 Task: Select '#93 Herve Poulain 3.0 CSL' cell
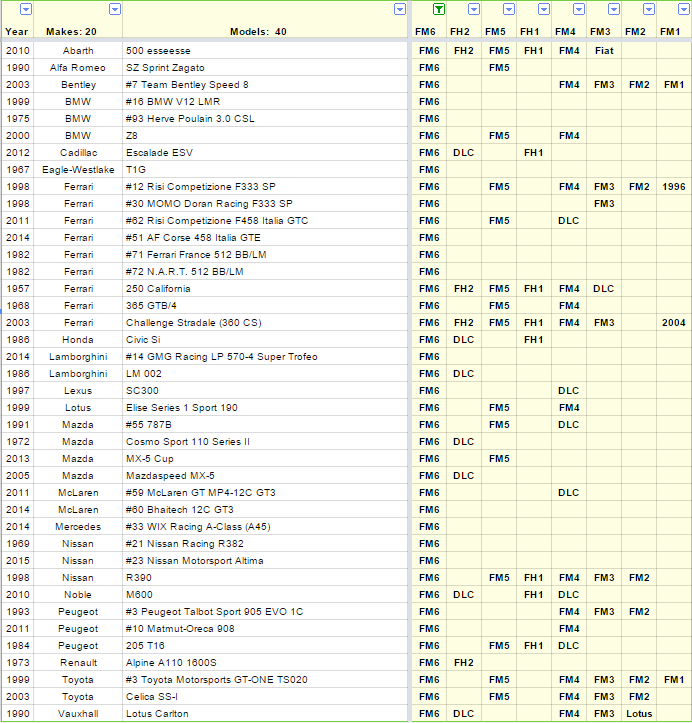pyautogui.click(x=265, y=119)
